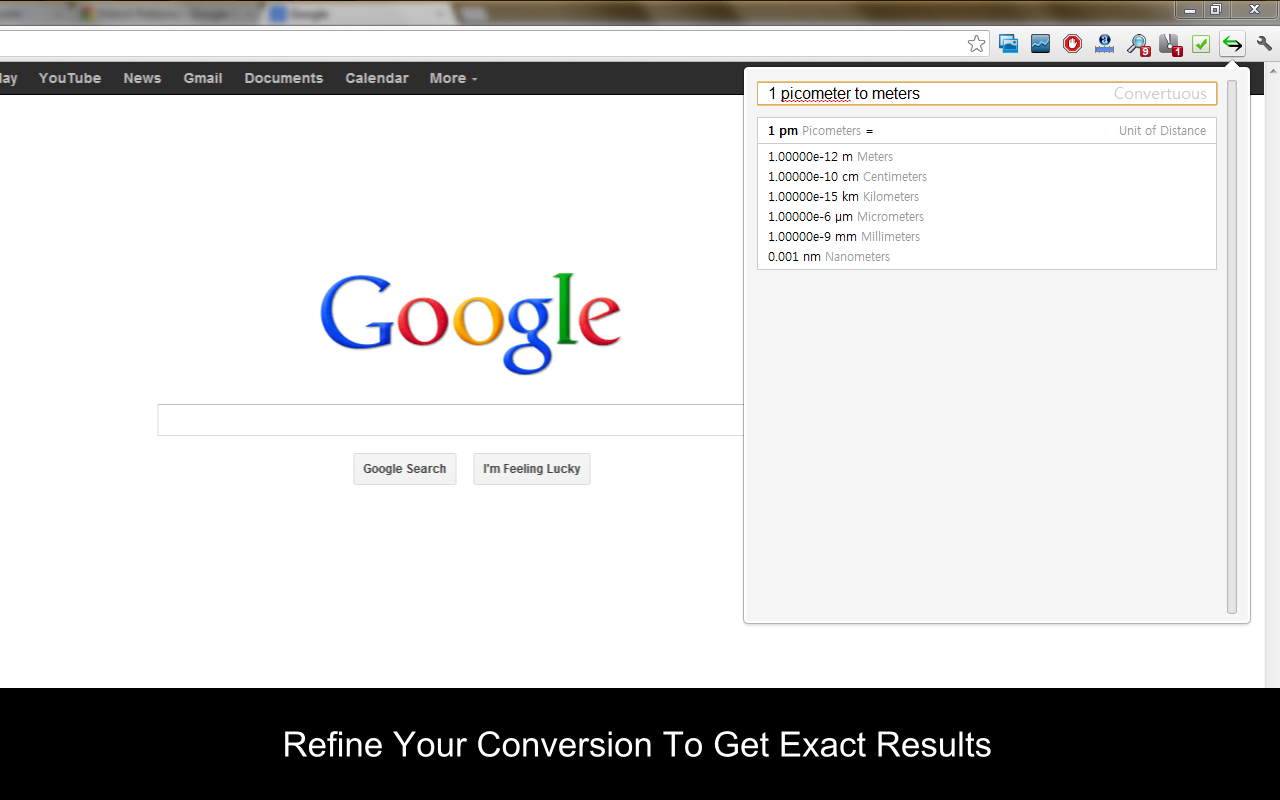This screenshot has width=1280, height=800.
Task: Click the green checkmark extension icon
Action: [x=1200, y=44]
